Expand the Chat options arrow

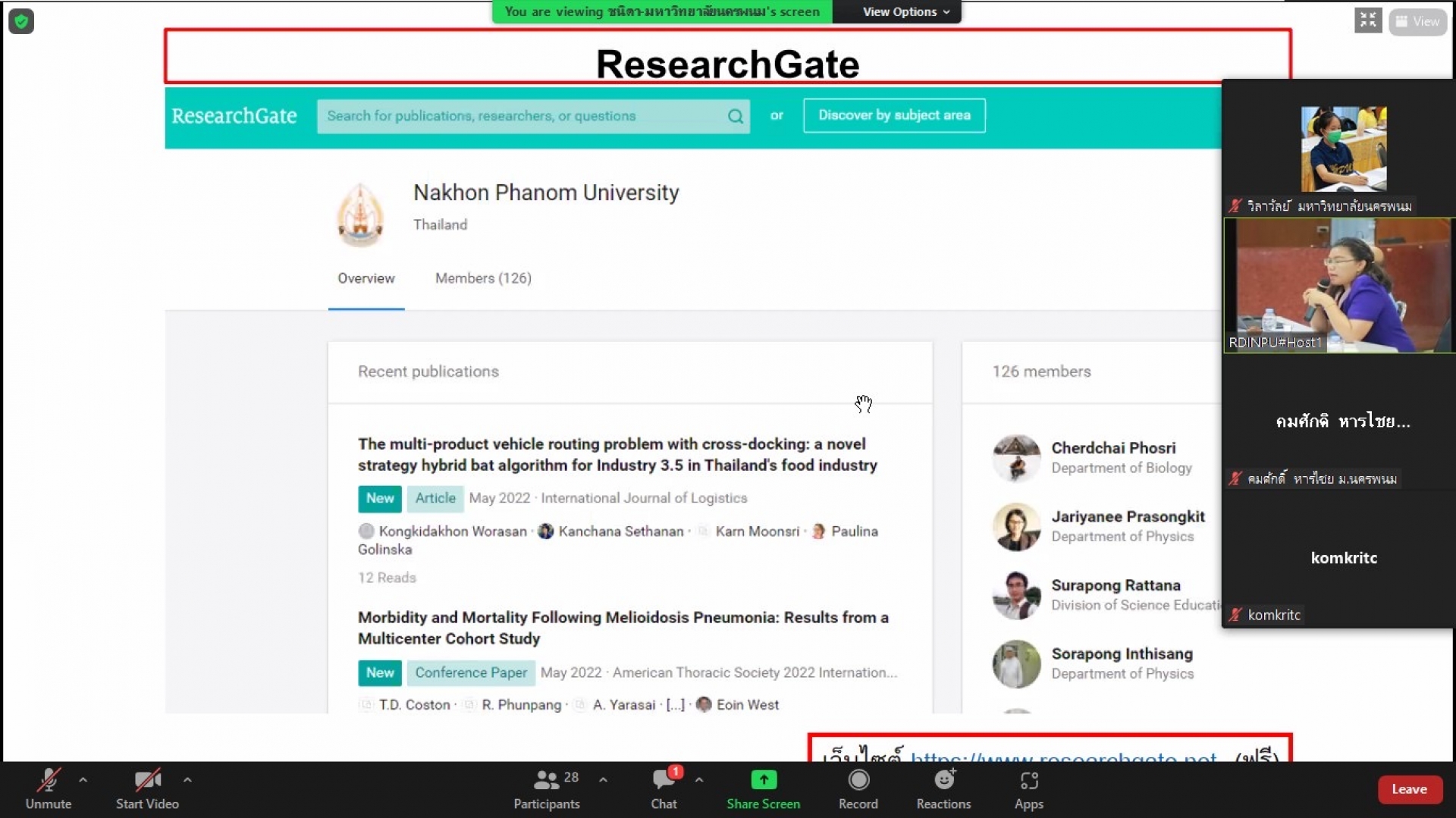coord(699,779)
